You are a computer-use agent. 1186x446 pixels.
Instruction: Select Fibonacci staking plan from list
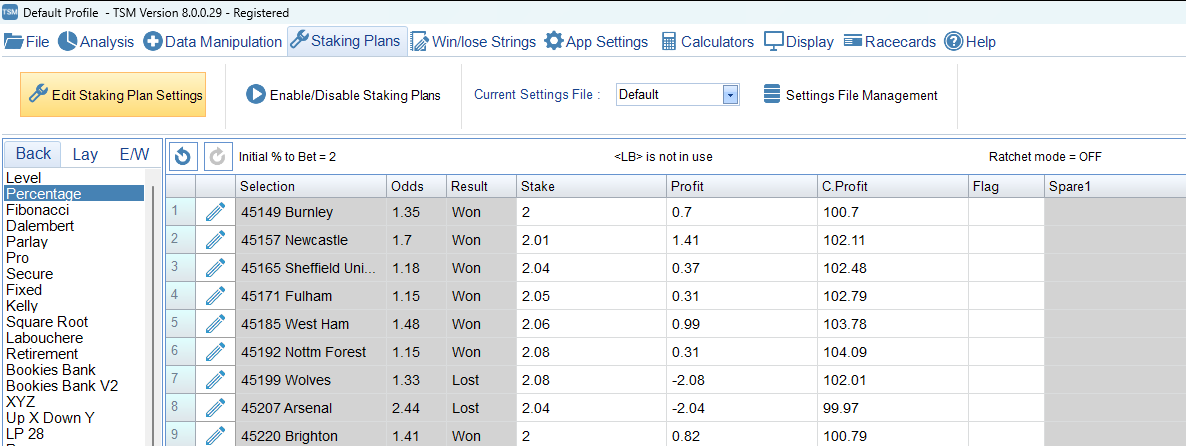point(40,210)
